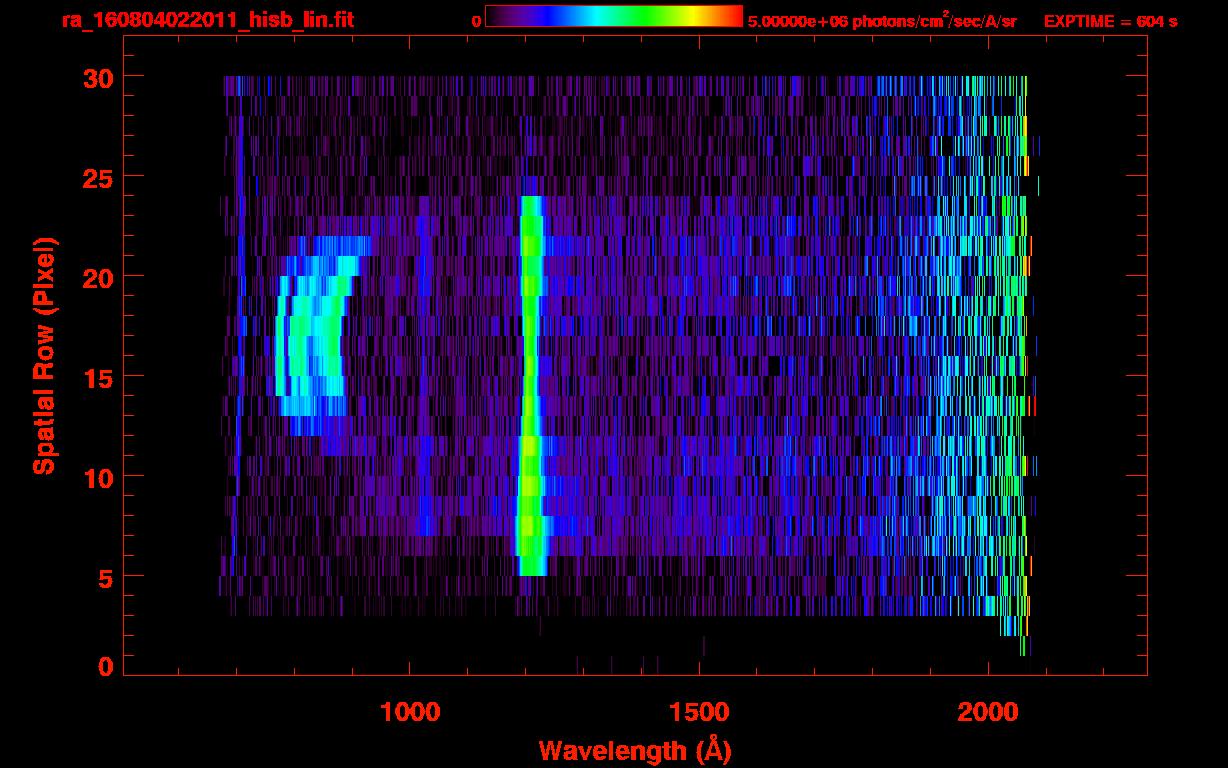Click the x-axis tick label 1000

(x=410, y=712)
